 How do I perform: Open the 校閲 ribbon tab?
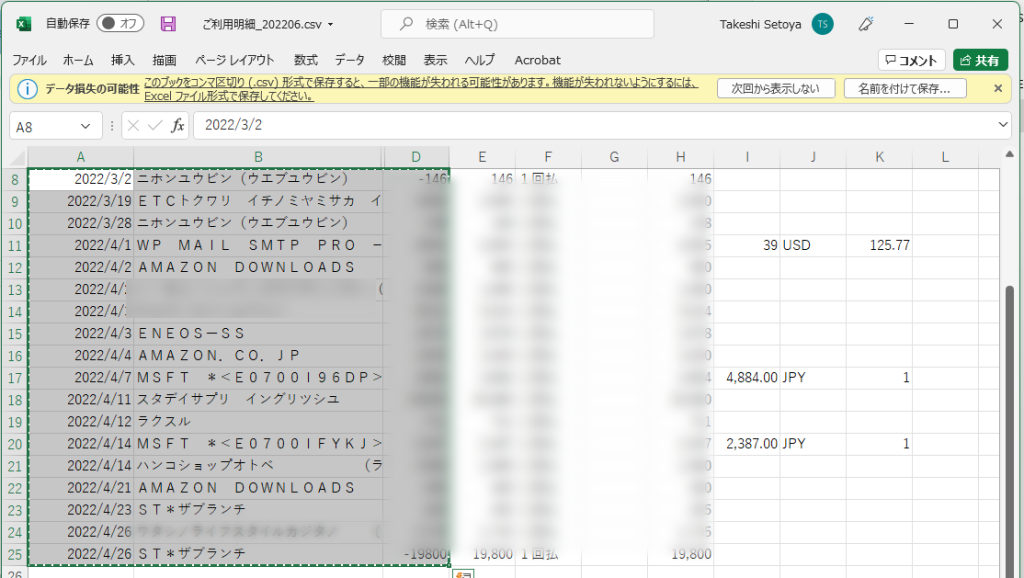coord(394,60)
